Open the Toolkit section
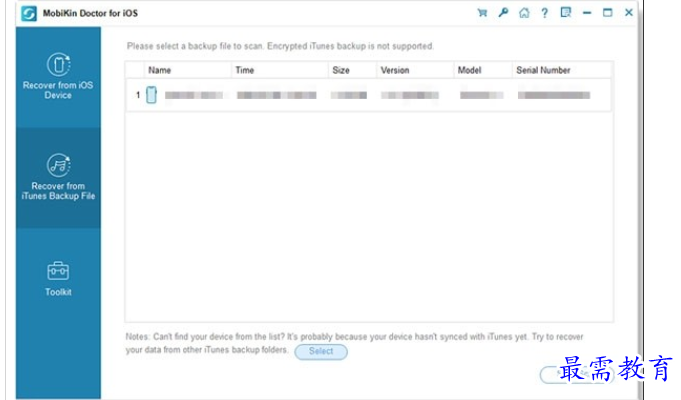The width and height of the screenshot is (681, 400). [x=58, y=279]
